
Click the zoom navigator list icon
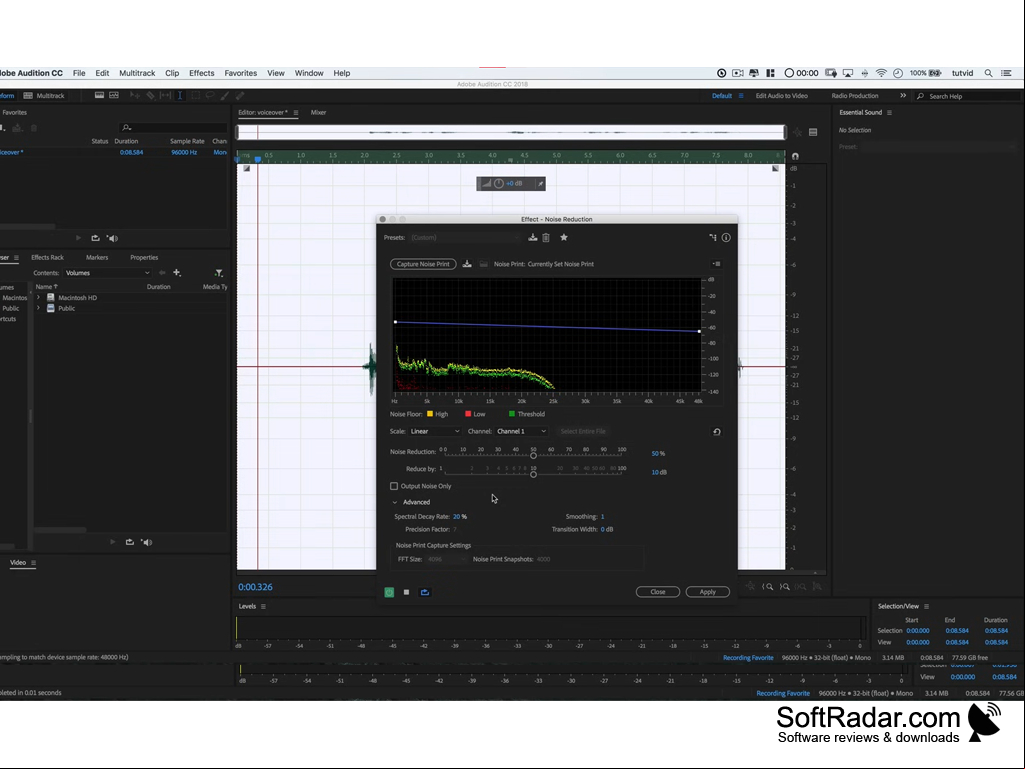813,133
